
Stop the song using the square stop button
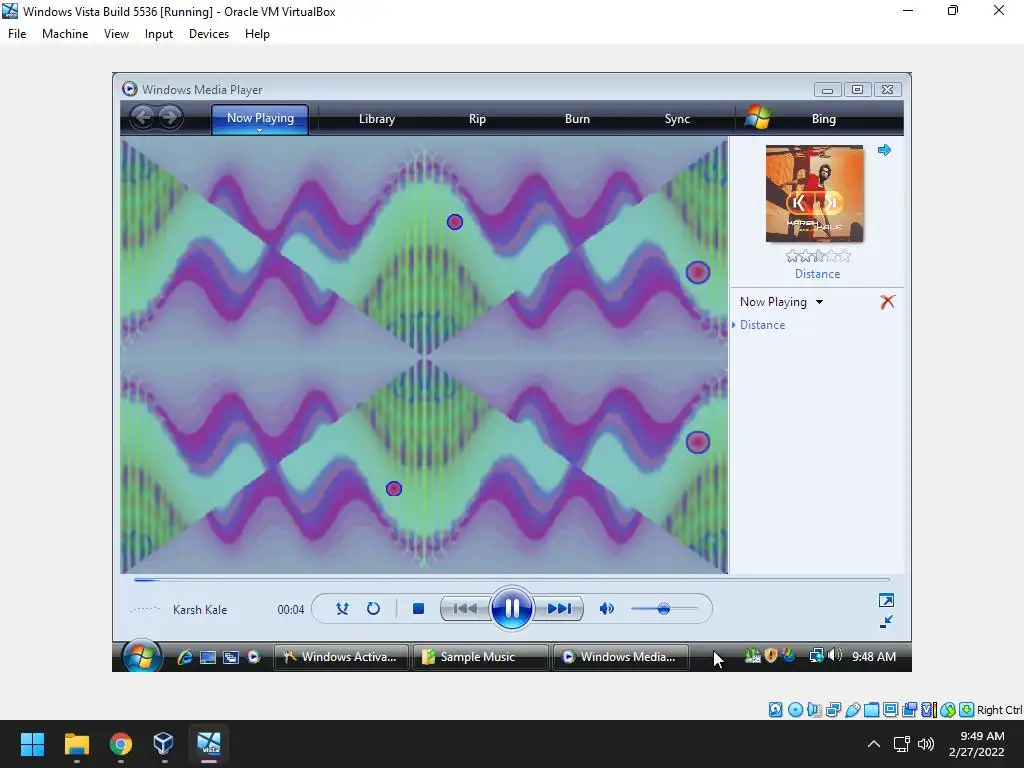(419, 609)
